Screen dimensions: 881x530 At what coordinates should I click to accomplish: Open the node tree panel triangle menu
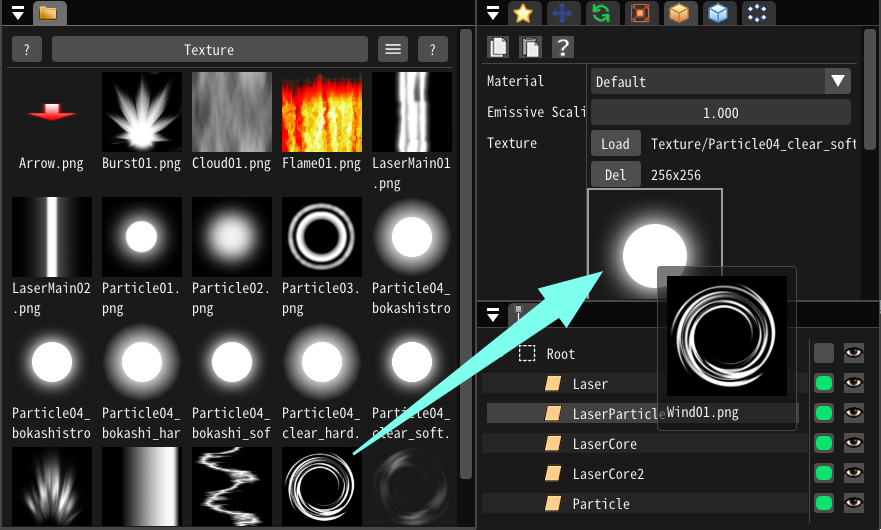click(493, 315)
